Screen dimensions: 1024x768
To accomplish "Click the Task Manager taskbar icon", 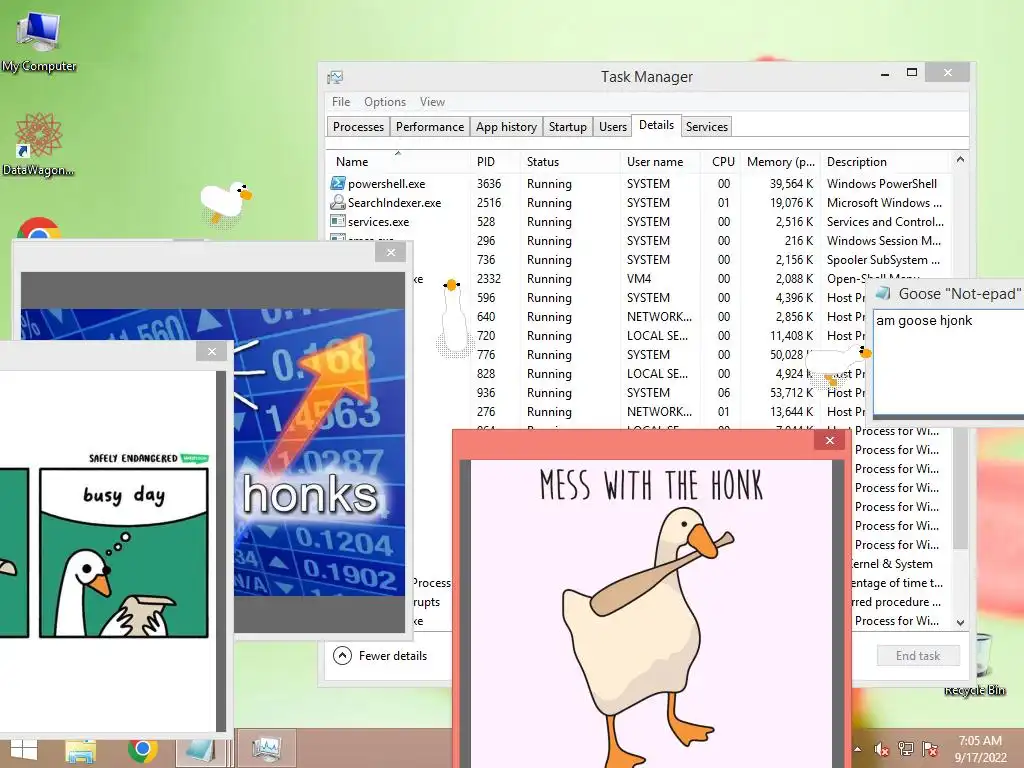I will point(266,749).
